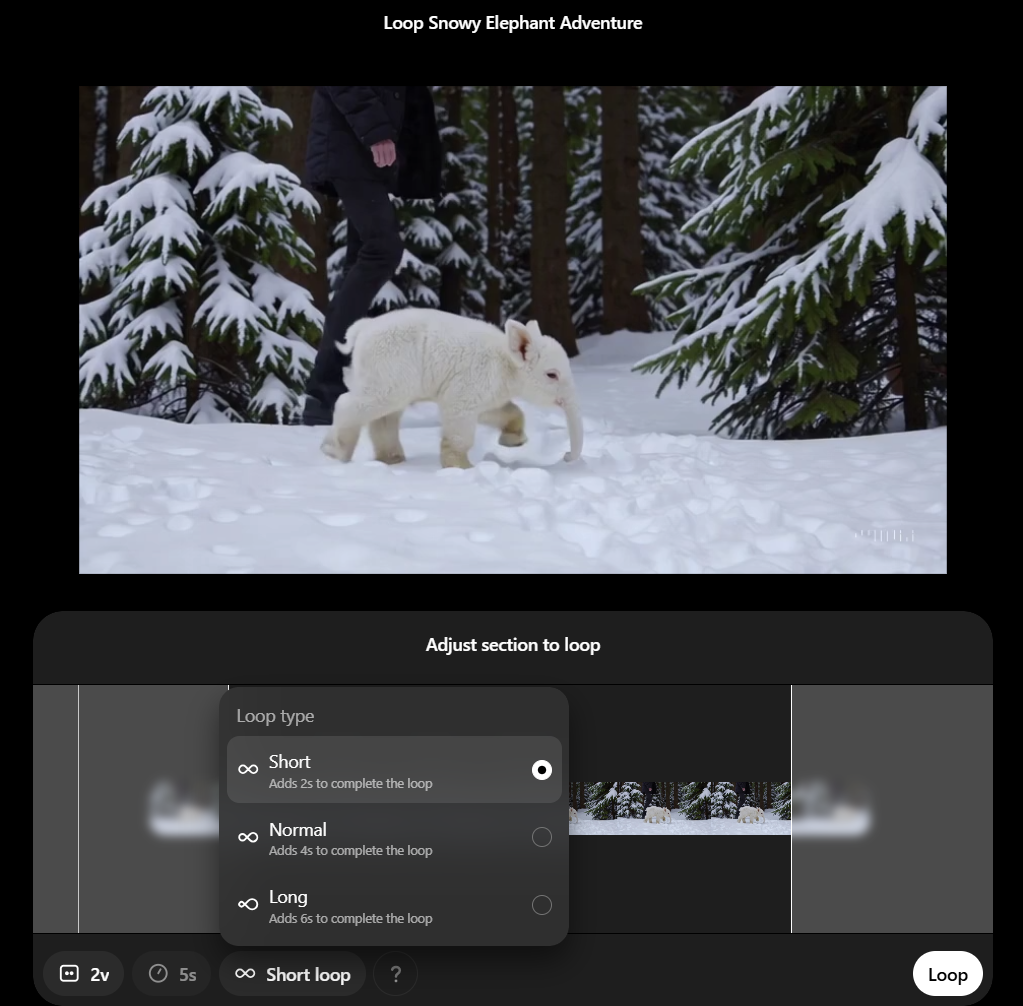Click the infinity icon in Short loop button
The image size is (1023, 1006).
click(245, 973)
